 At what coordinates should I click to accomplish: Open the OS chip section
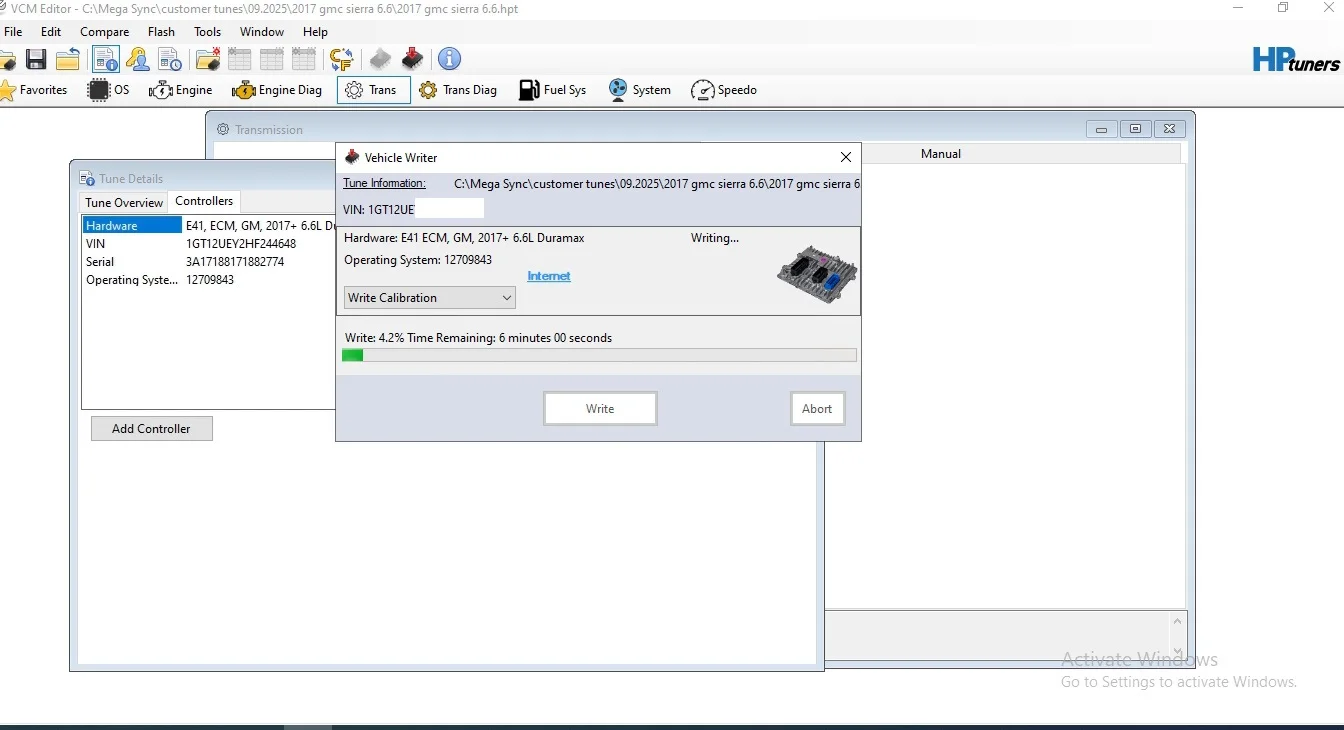click(109, 90)
